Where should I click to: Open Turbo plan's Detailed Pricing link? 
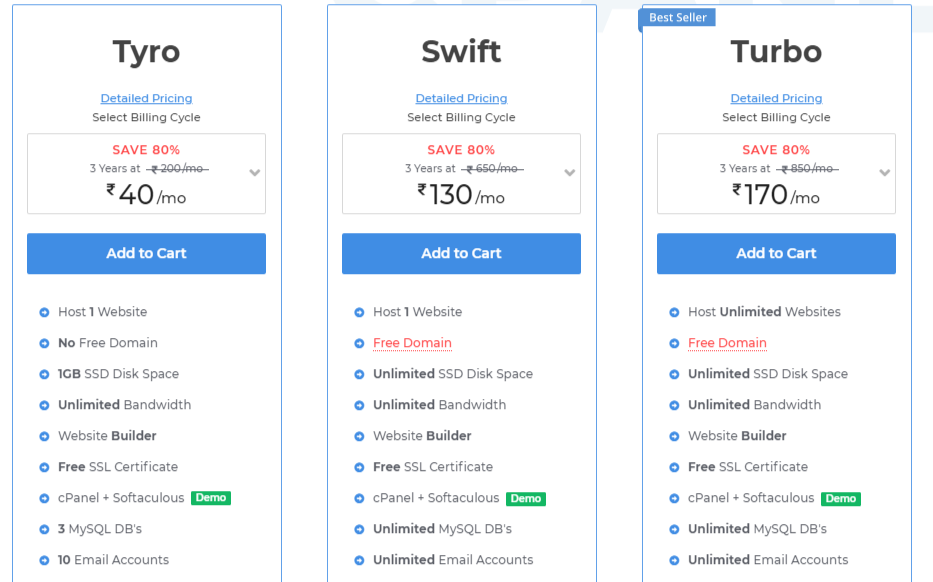point(776,98)
